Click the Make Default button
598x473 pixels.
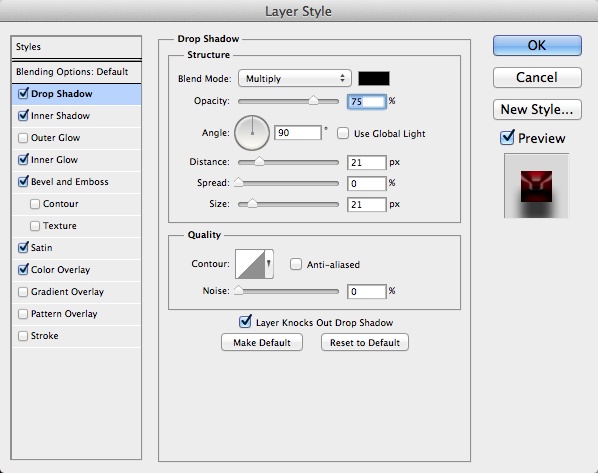(x=262, y=343)
